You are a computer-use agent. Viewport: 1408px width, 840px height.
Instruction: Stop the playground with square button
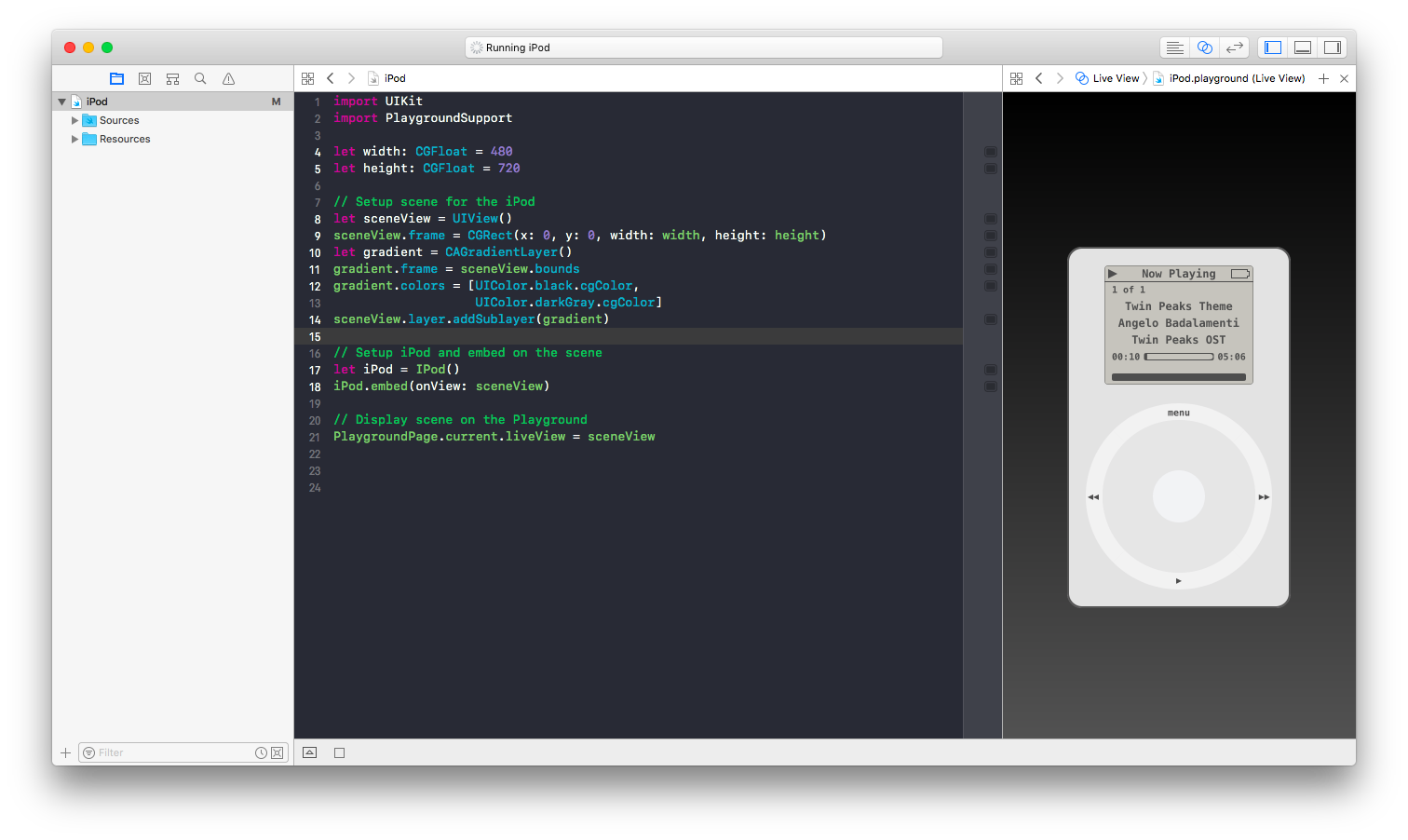[x=340, y=752]
